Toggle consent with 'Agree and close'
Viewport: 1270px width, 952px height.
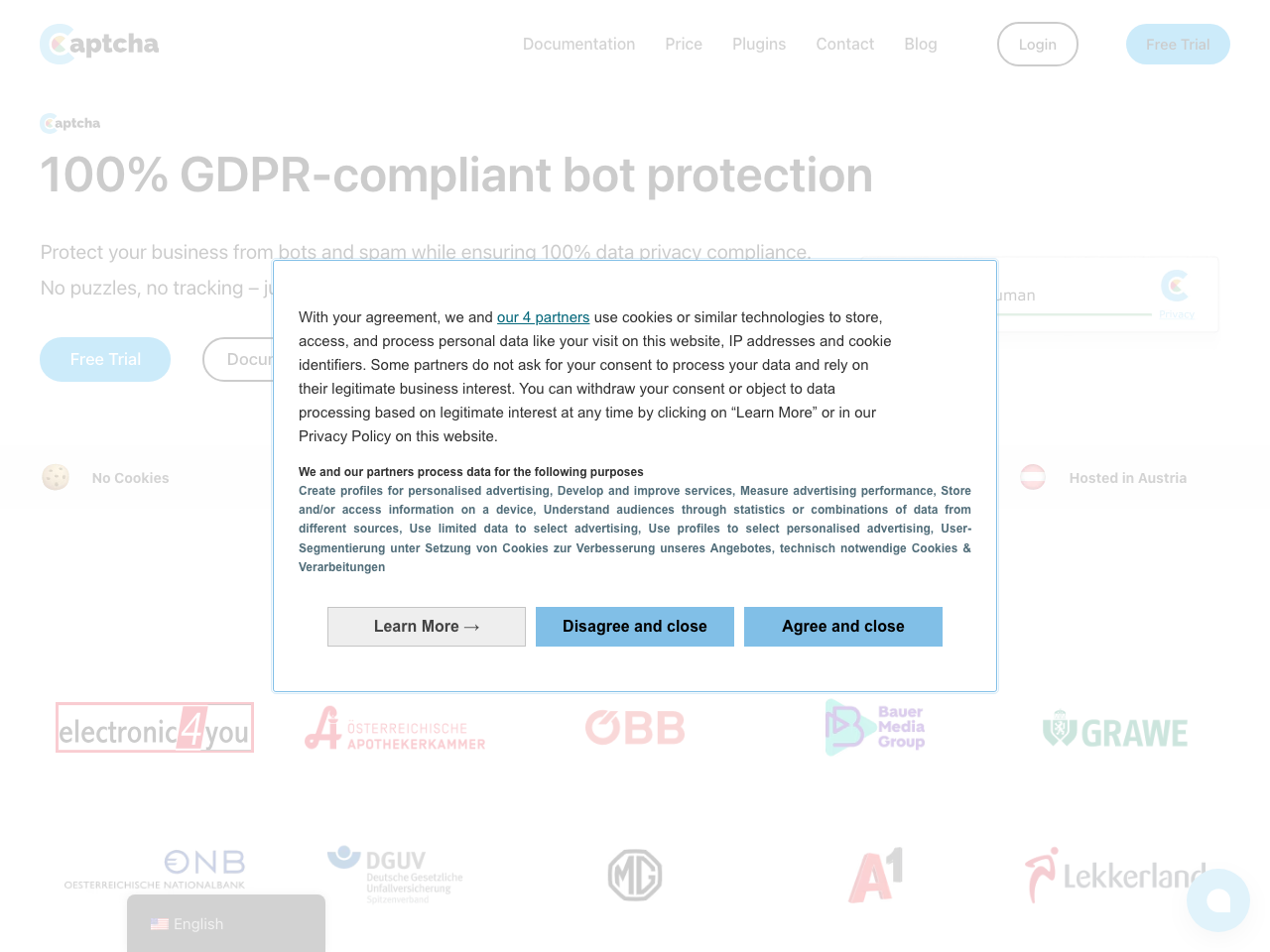(842, 626)
